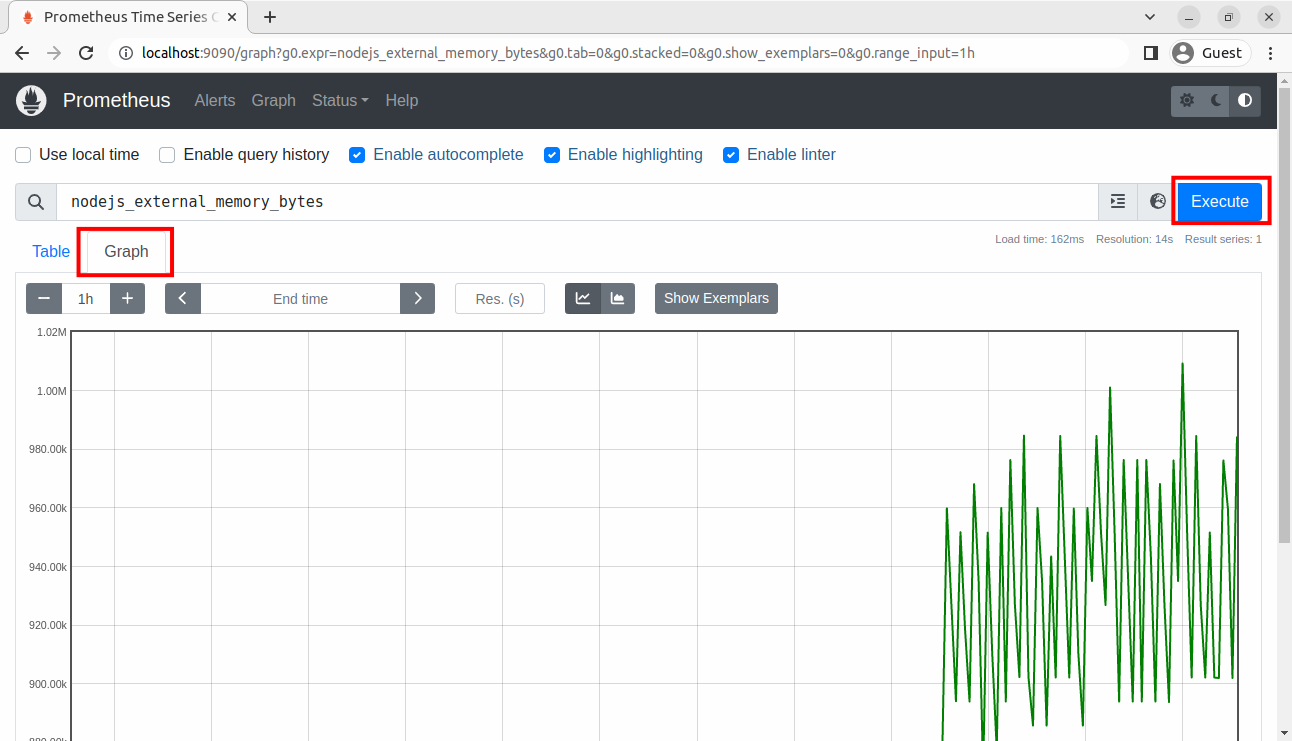
Task: Open a new browser tab
Action: pyautogui.click(x=270, y=17)
